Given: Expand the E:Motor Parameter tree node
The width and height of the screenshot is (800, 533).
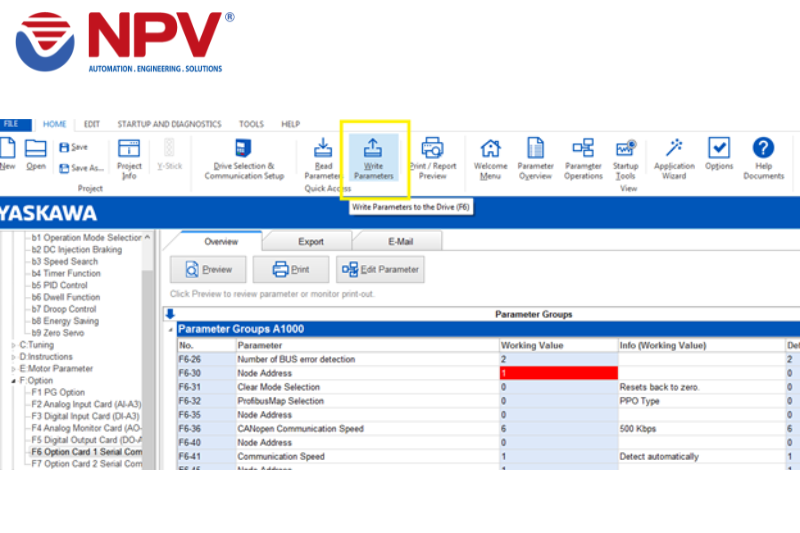Looking at the screenshot, I should [x=13, y=369].
